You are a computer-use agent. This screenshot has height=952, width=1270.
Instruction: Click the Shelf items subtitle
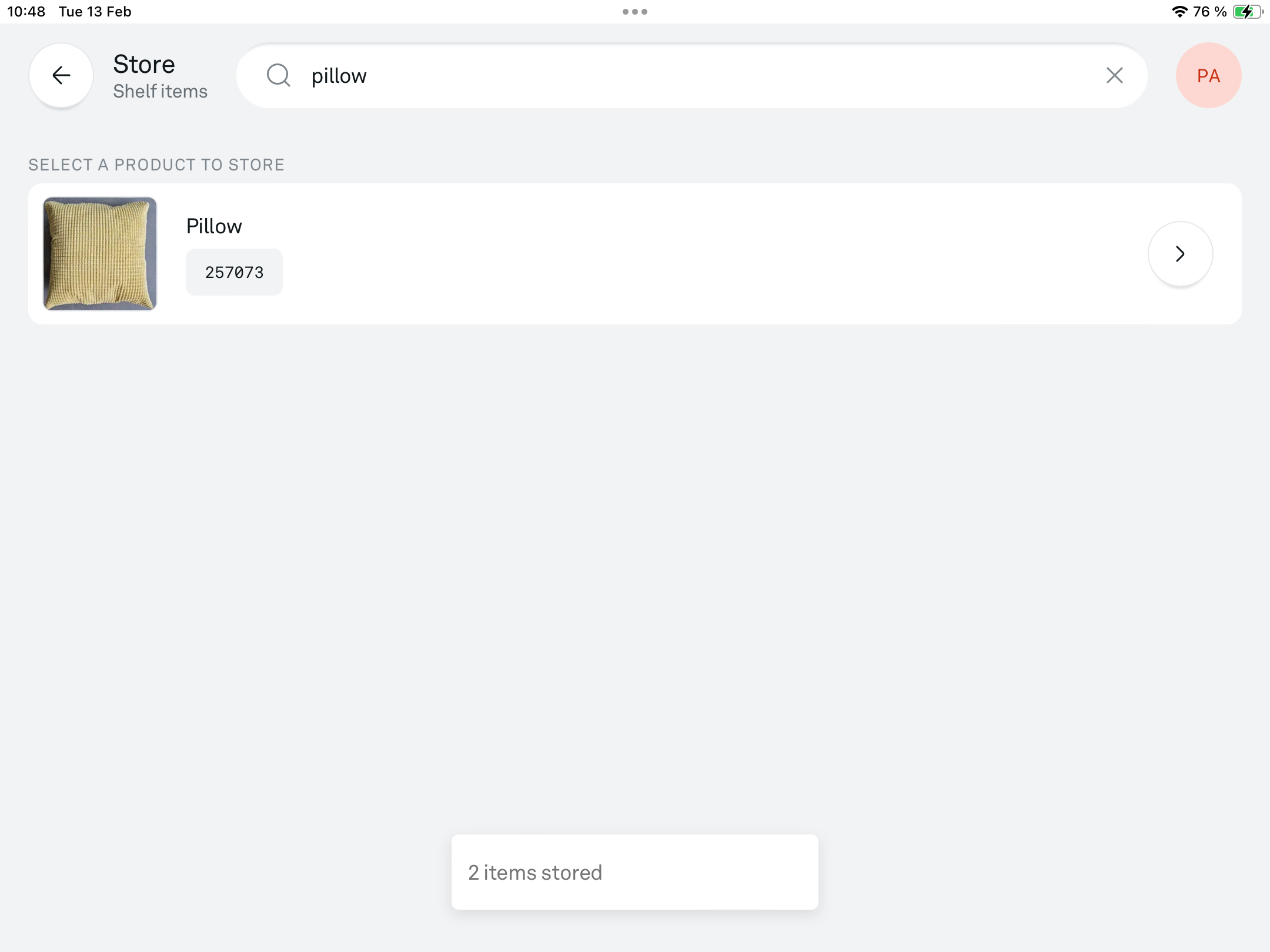click(160, 91)
